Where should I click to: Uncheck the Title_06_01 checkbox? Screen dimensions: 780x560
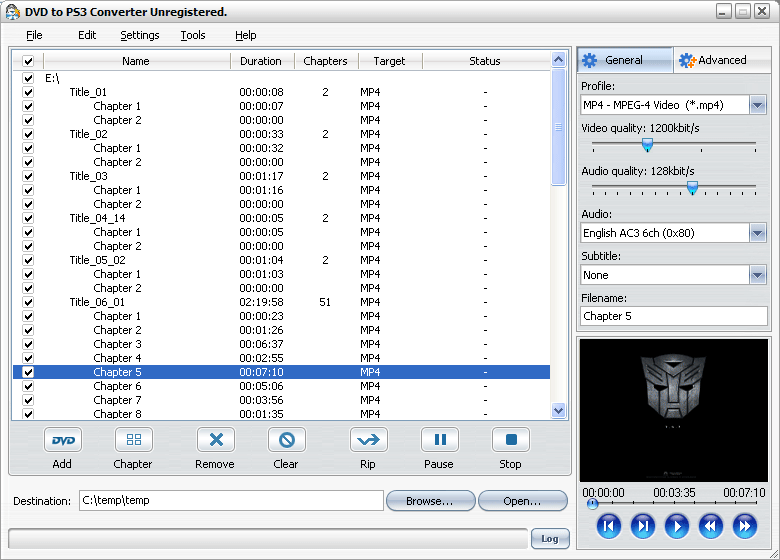[28, 302]
